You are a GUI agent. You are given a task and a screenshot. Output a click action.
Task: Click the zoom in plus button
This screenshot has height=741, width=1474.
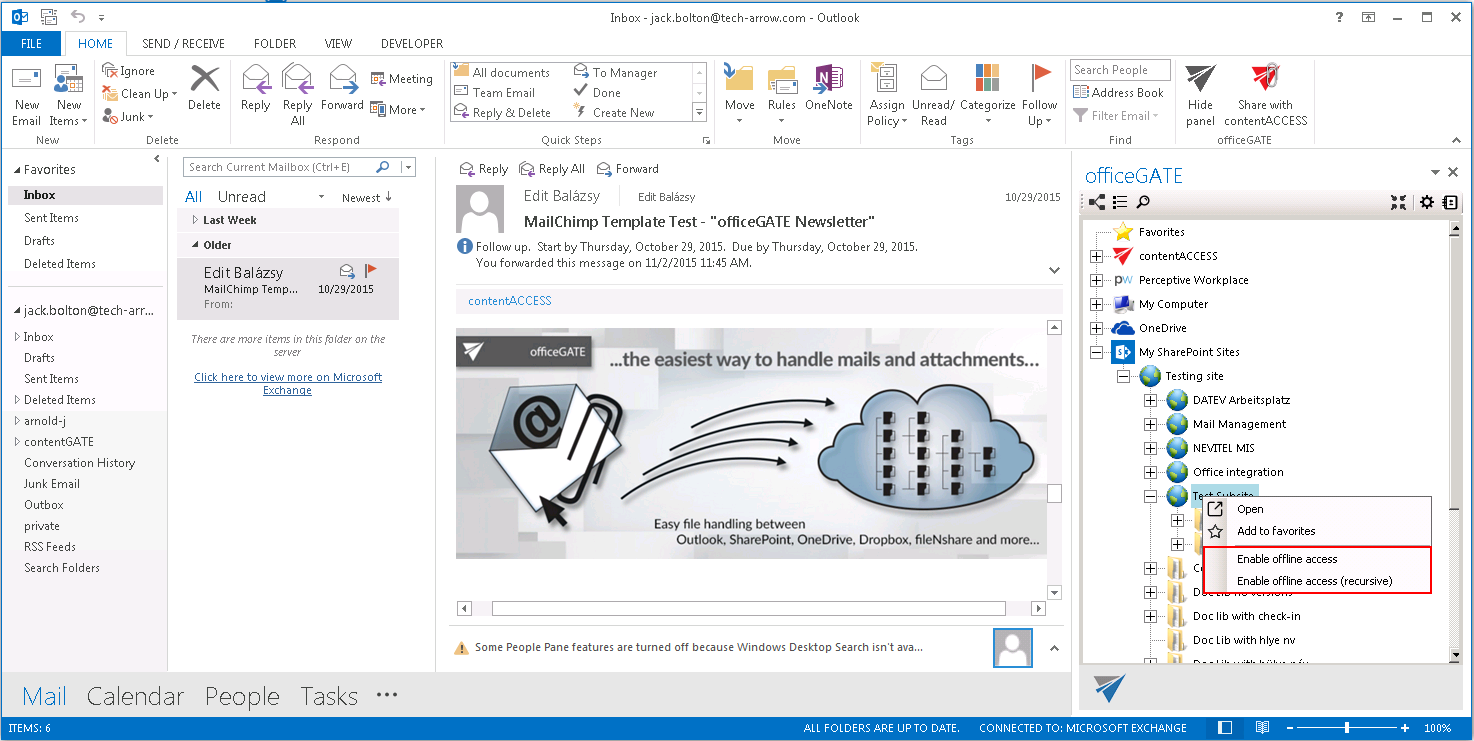[1405, 728]
